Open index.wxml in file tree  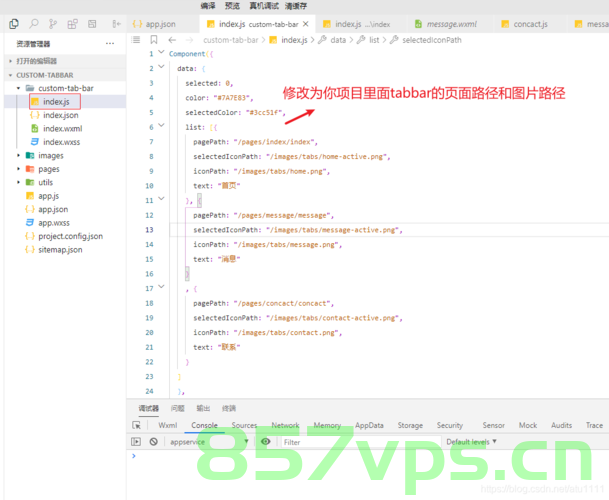pyautogui.click(x=63, y=129)
